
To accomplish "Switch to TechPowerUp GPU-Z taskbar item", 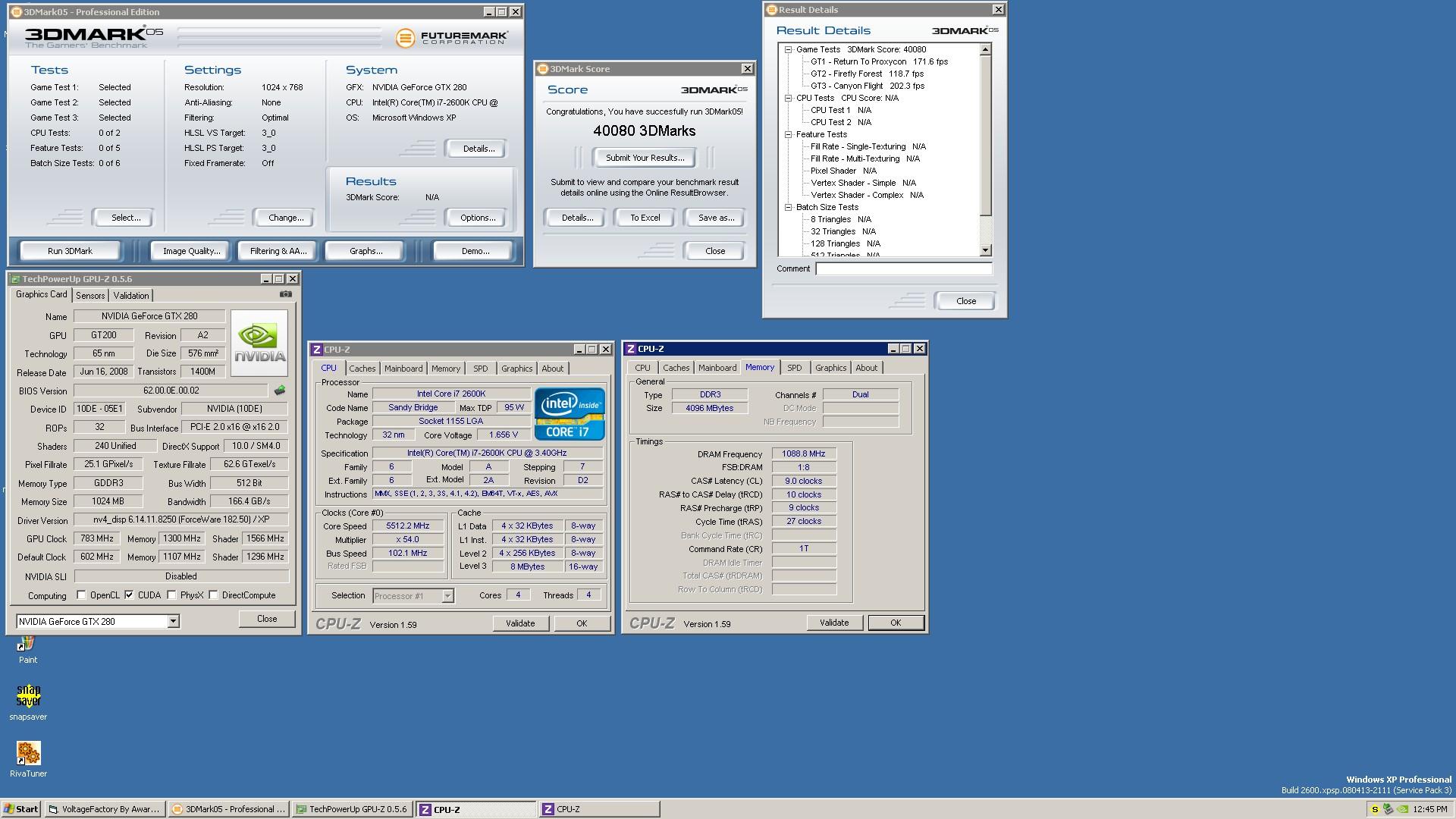I will (x=352, y=809).
